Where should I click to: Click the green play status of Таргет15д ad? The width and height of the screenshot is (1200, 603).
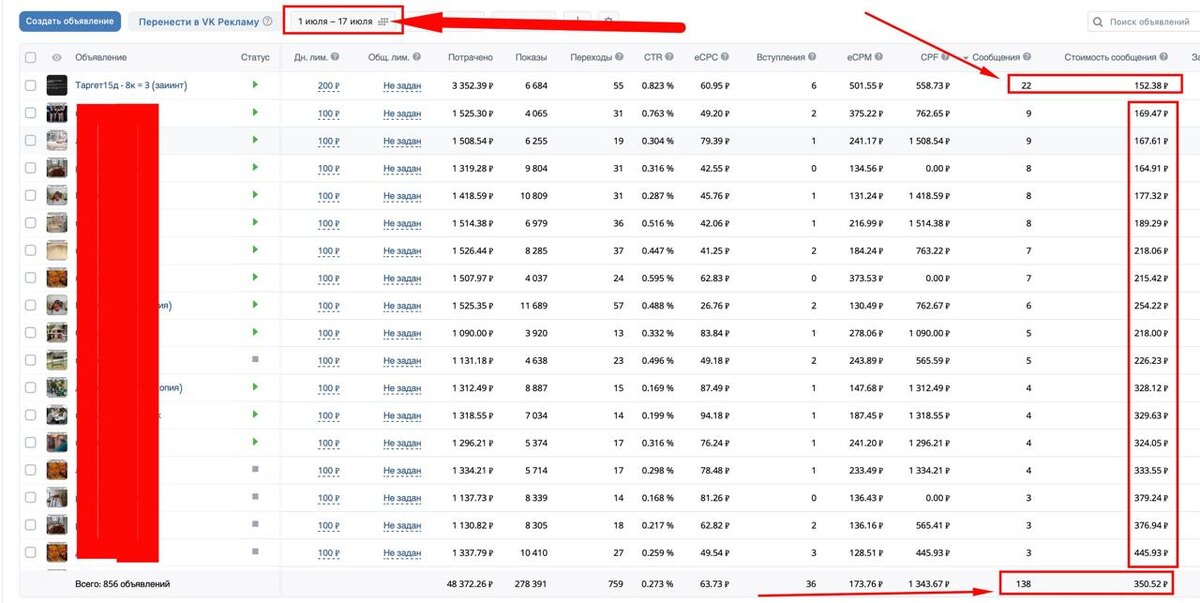point(255,85)
